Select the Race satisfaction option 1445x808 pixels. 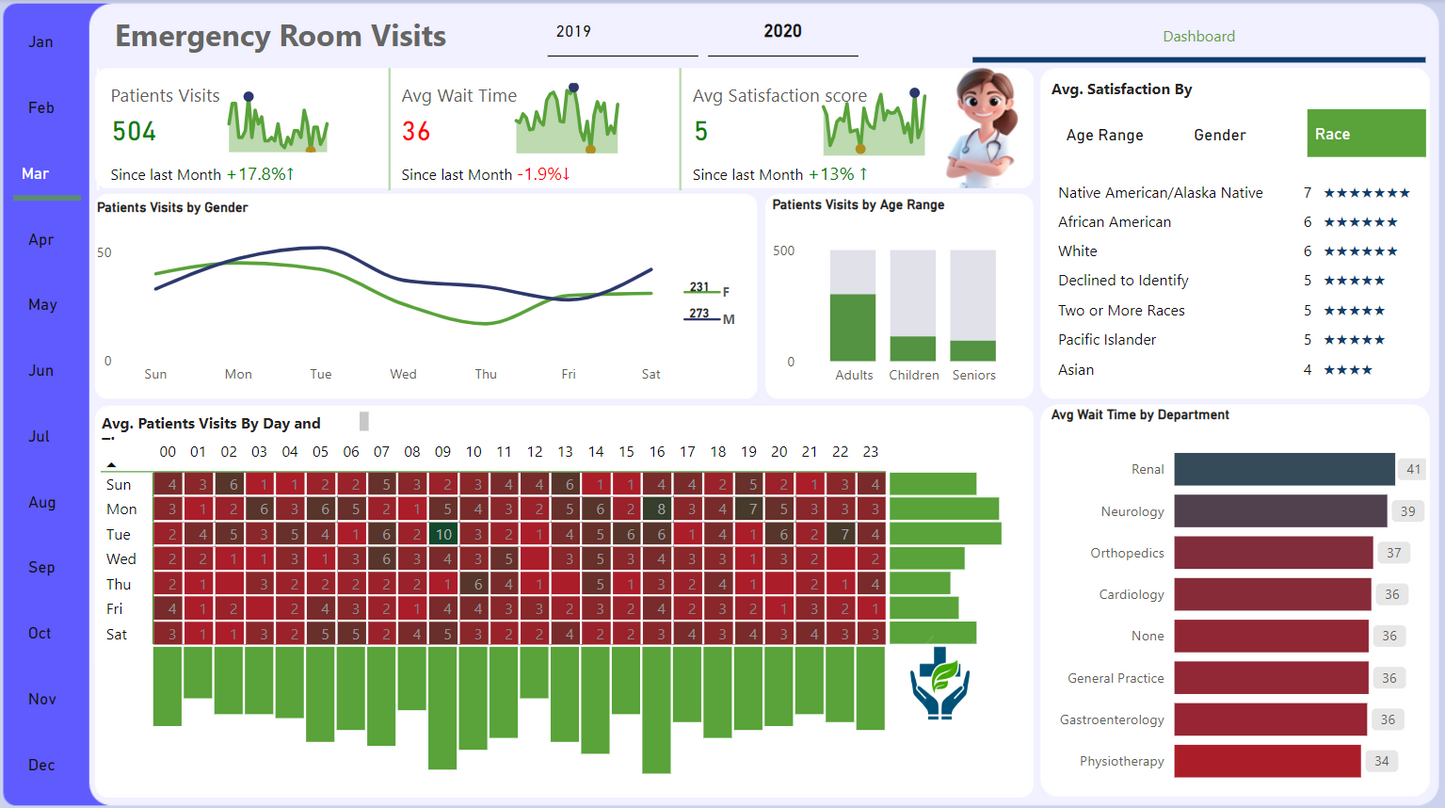1365,134
